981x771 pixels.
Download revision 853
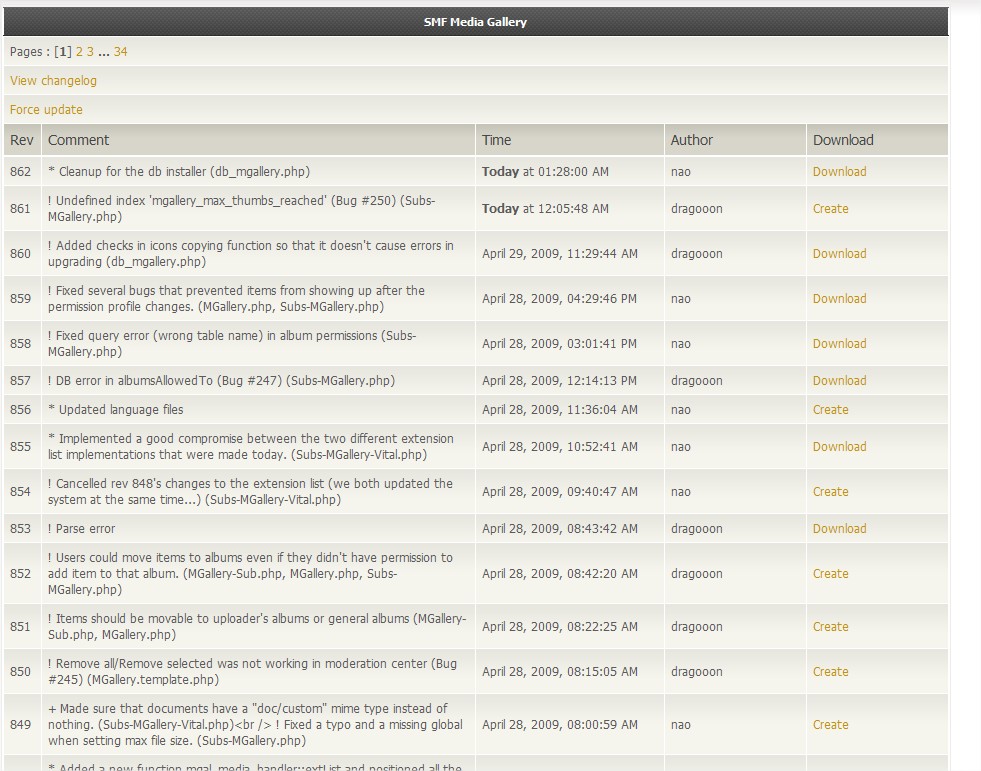tap(840, 528)
